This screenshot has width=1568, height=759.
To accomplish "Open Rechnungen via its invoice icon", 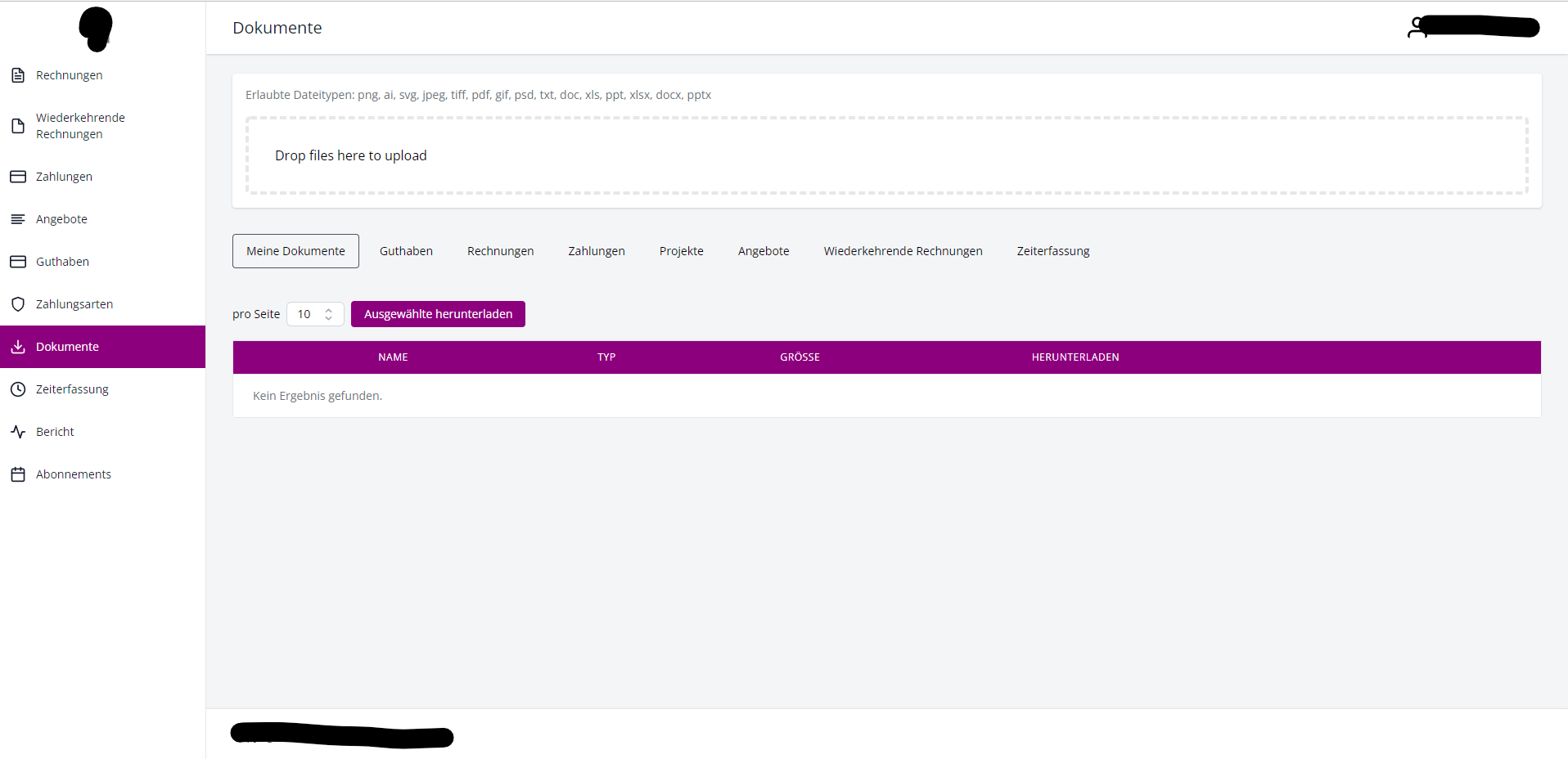I will click(x=18, y=74).
